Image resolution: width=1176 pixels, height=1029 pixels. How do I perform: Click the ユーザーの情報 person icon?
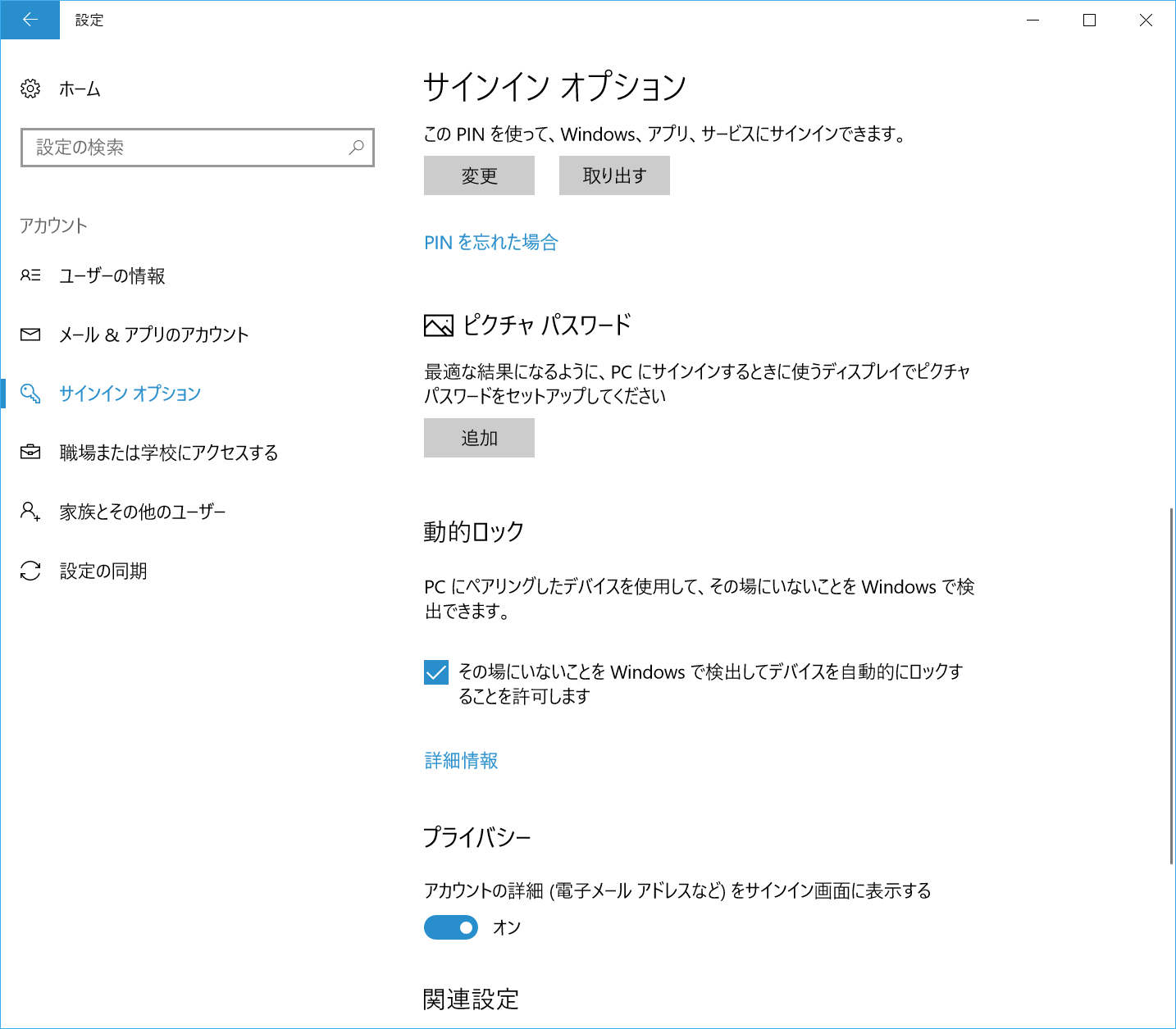(x=30, y=275)
